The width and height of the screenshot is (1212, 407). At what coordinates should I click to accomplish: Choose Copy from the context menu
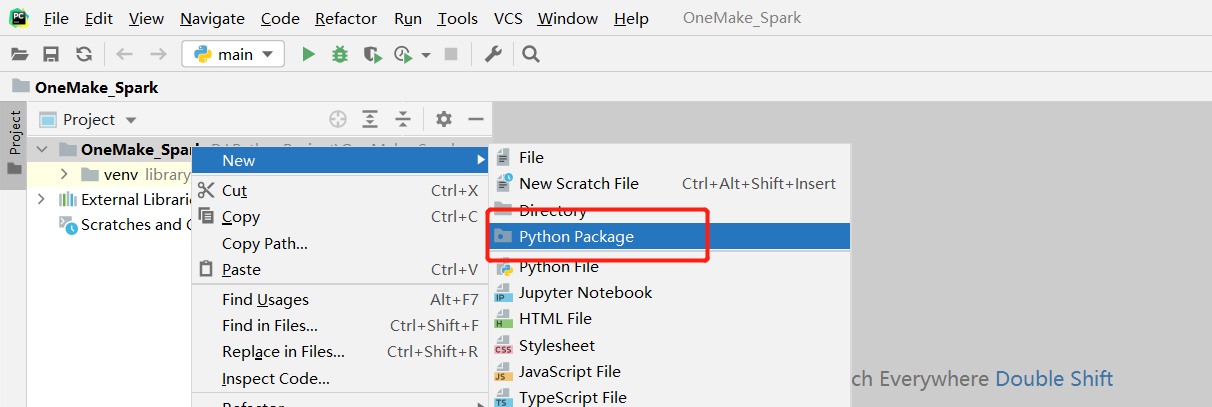pos(340,217)
